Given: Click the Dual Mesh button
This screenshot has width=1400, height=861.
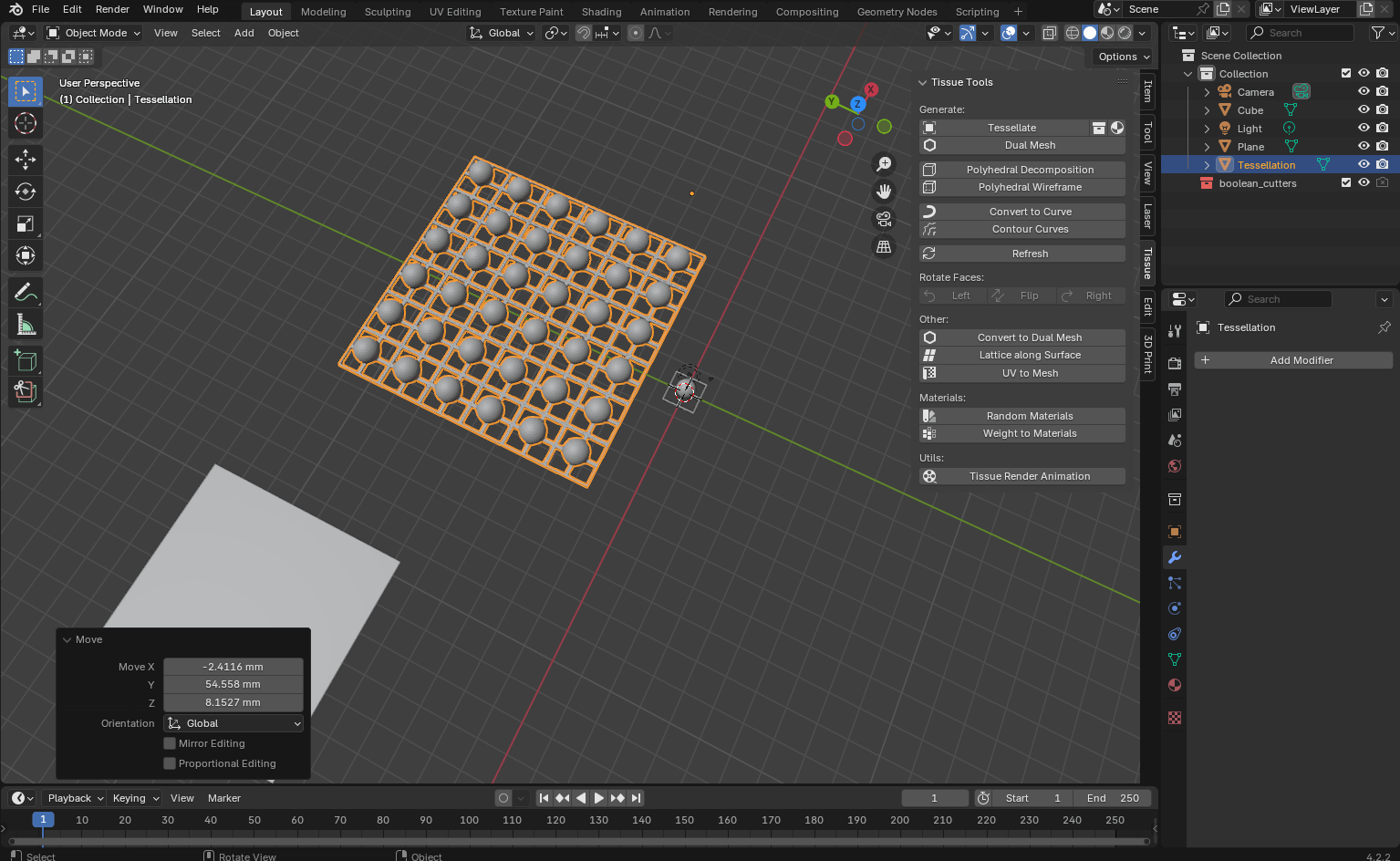Looking at the screenshot, I should 1022,145.
